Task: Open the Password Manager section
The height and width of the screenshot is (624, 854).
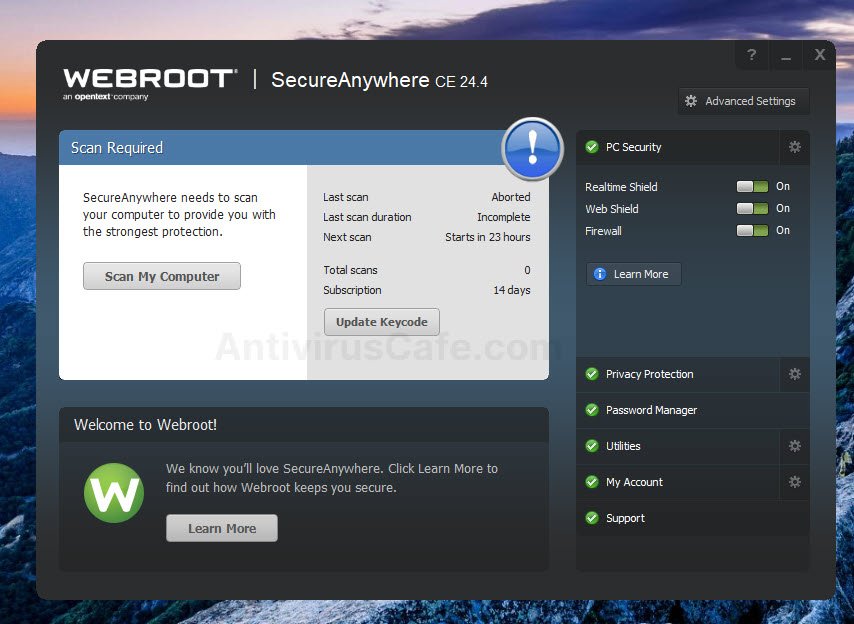Action: pos(693,410)
